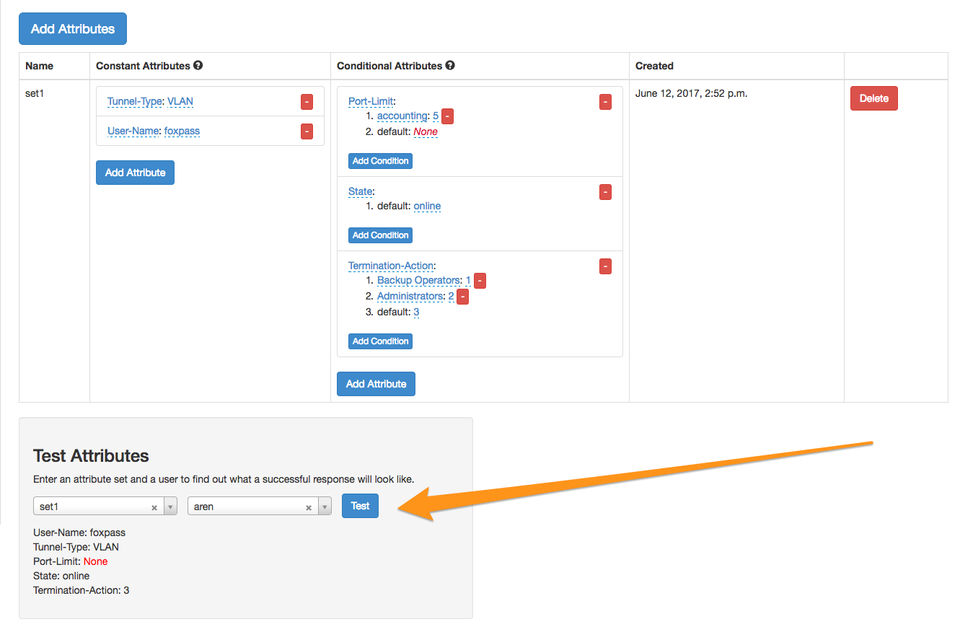Edit the online default value for State
This screenshot has width=960, height=638.
tap(427, 206)
